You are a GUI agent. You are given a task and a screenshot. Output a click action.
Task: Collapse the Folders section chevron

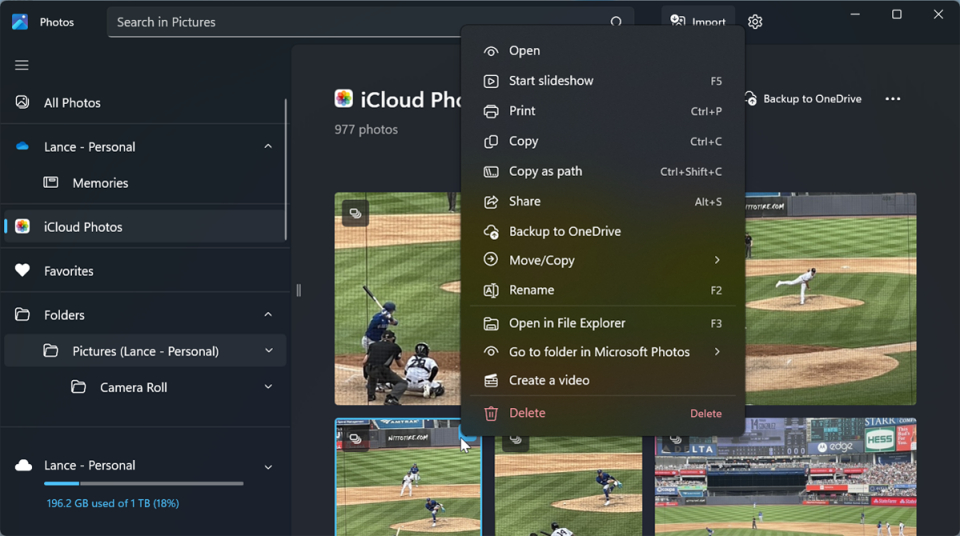(268, 315)
